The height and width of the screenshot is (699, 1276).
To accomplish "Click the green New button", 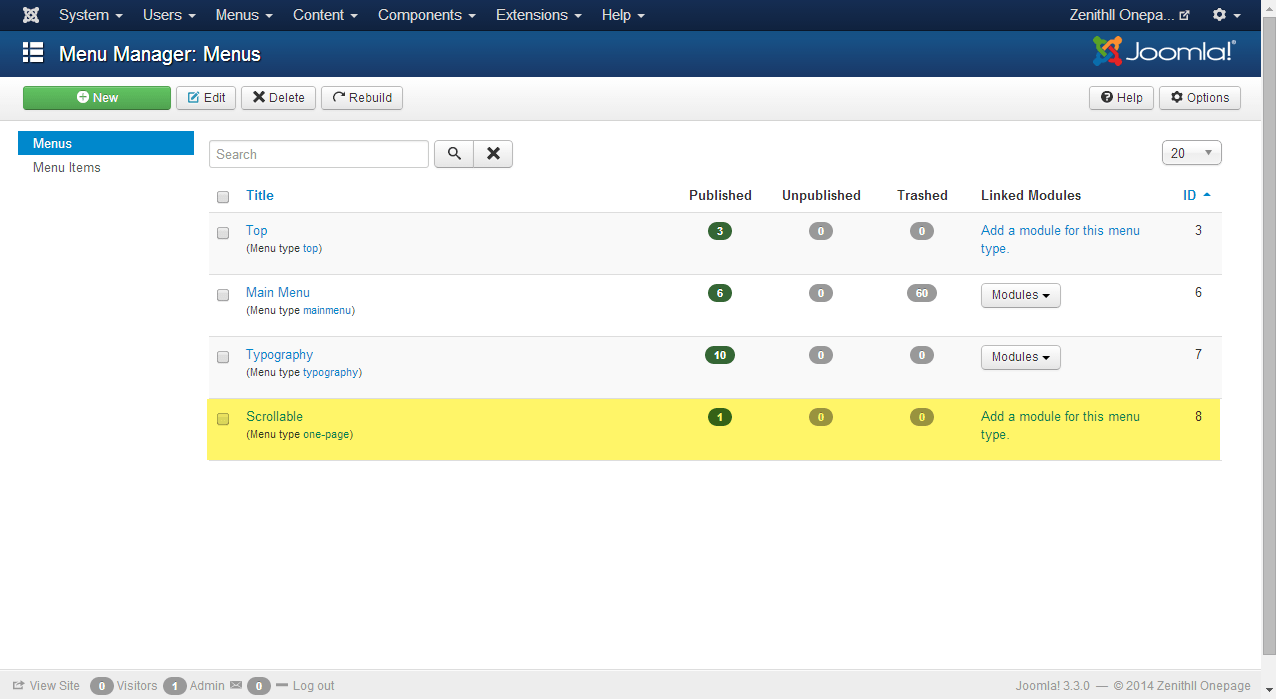I will 97,98.
